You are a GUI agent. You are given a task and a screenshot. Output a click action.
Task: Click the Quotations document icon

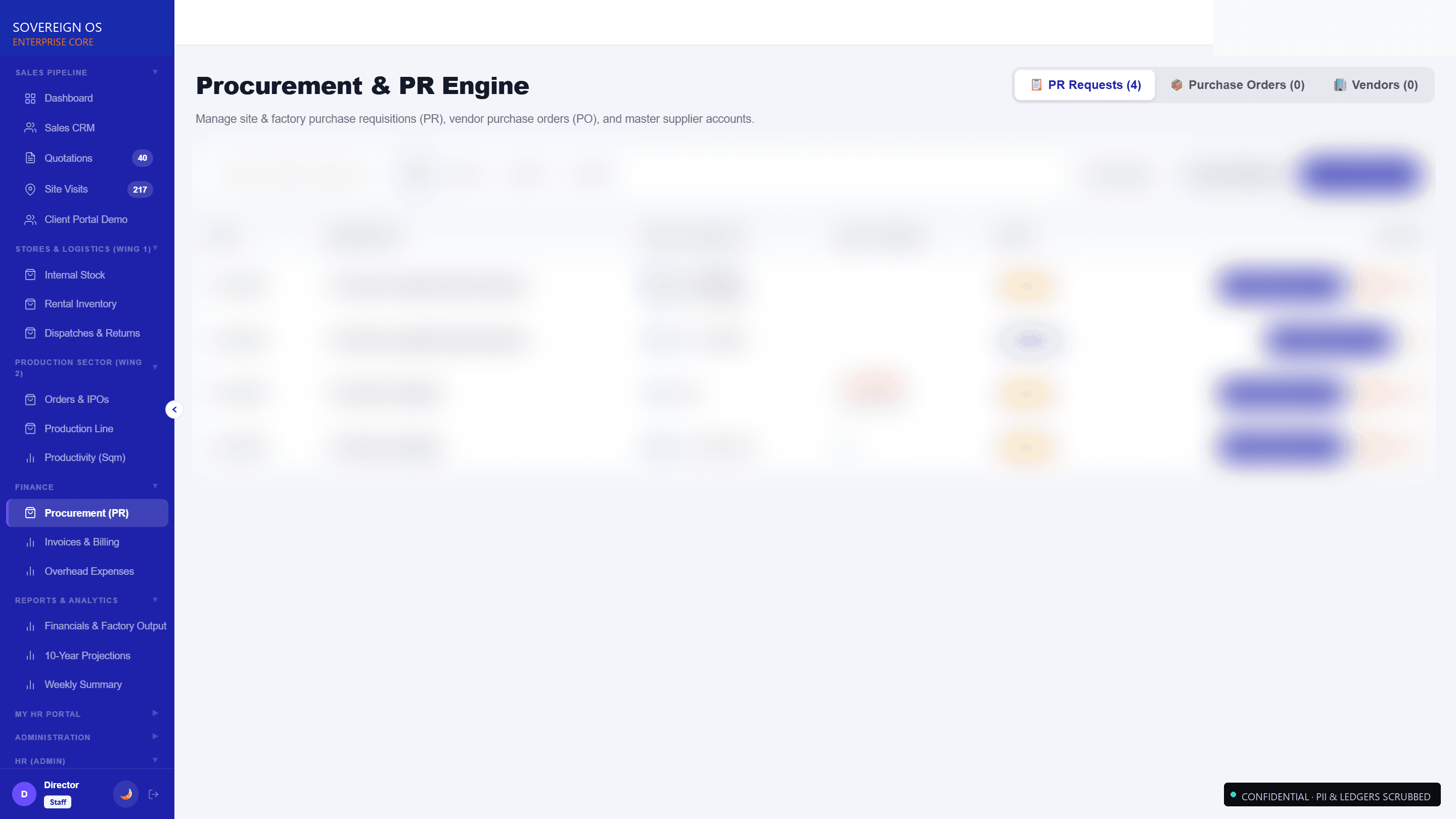pos(30,158)
